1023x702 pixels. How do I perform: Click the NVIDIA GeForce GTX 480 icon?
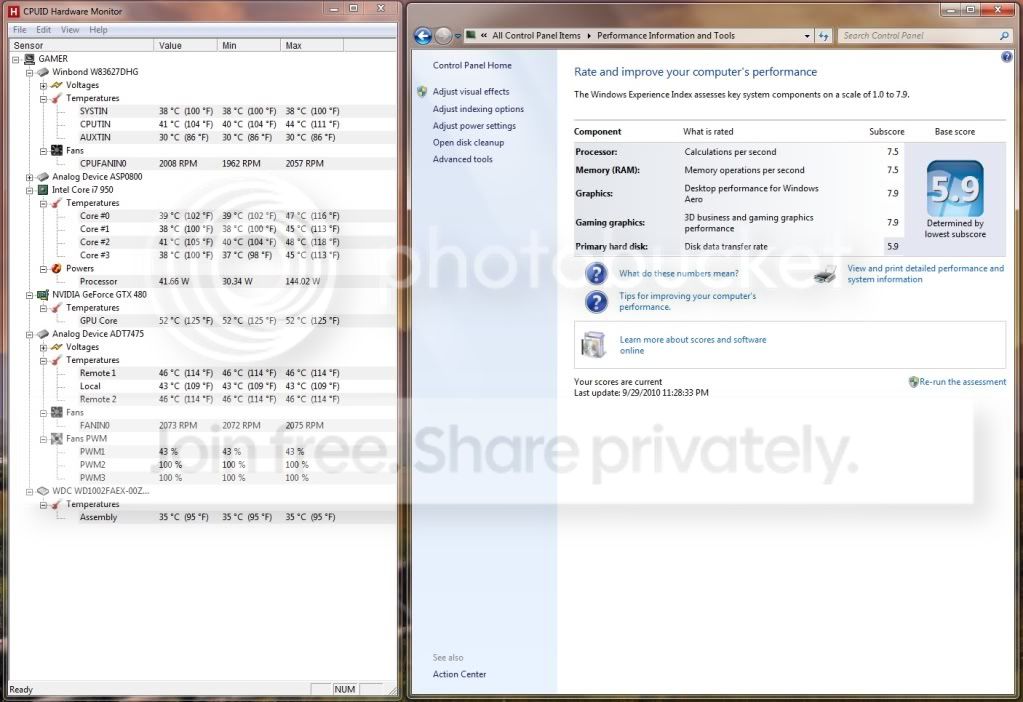(42, 295)
